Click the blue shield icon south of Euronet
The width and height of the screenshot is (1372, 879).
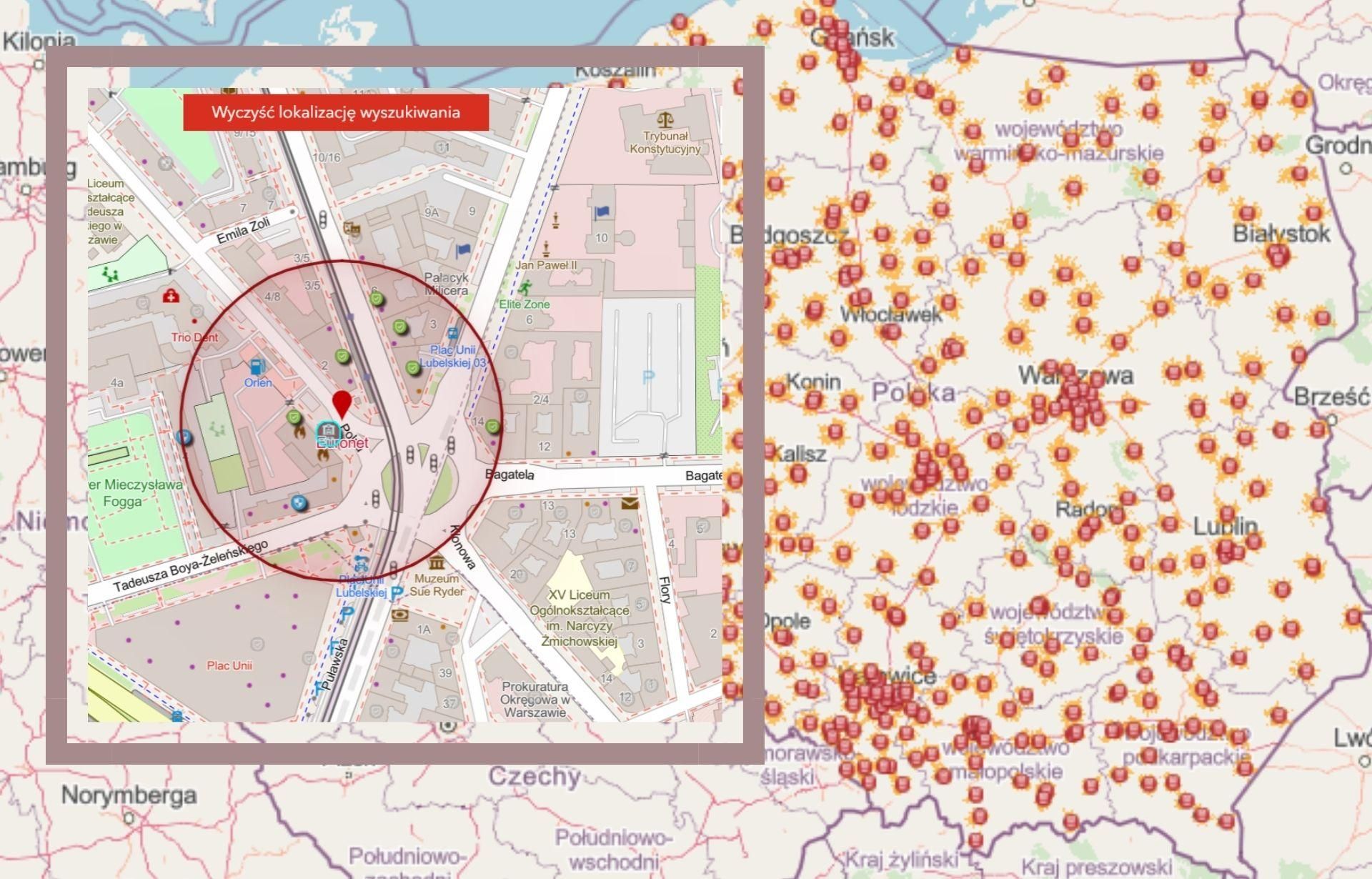pos(299,502)
